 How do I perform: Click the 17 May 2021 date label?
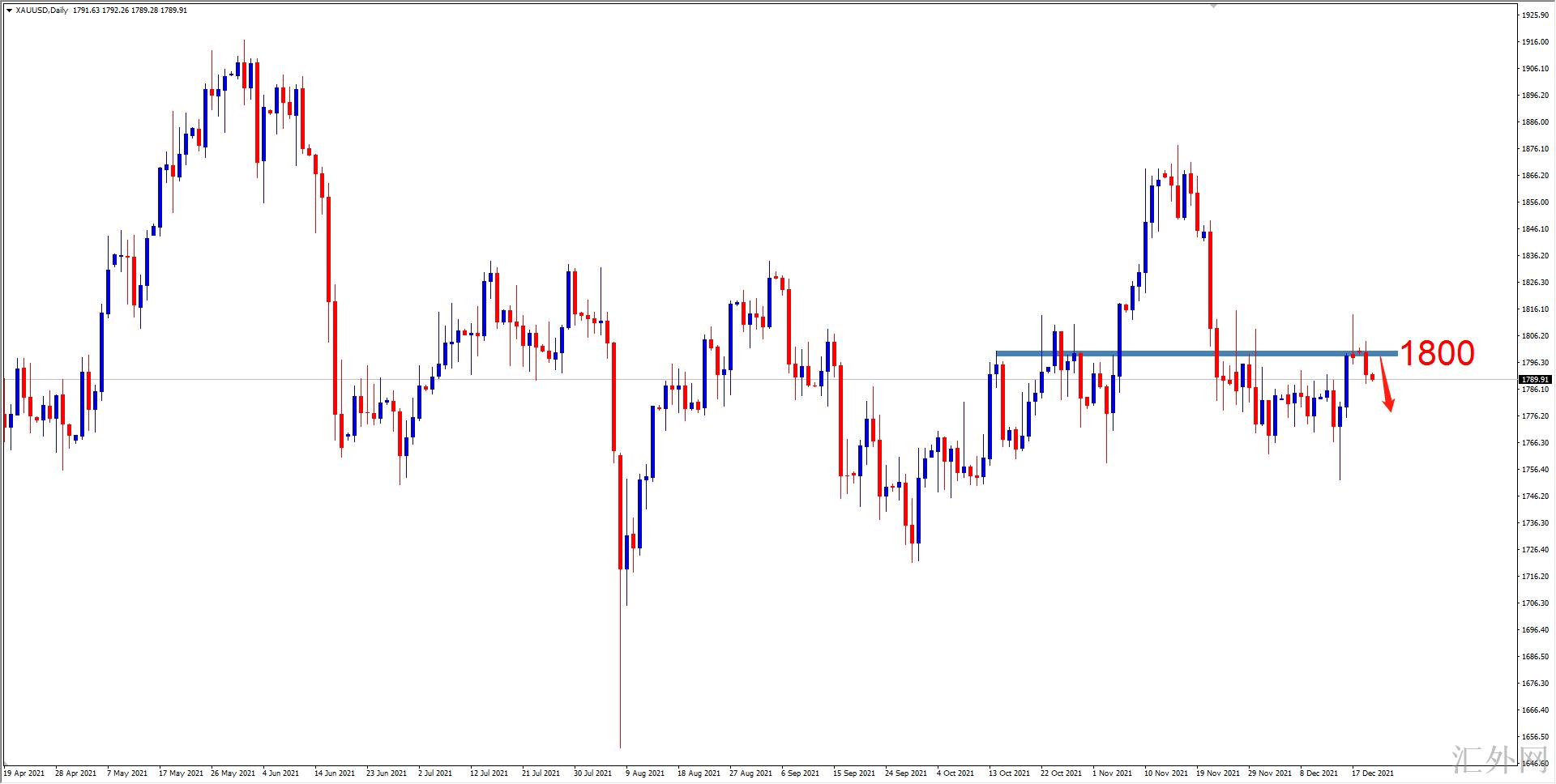tap(181, 773)
